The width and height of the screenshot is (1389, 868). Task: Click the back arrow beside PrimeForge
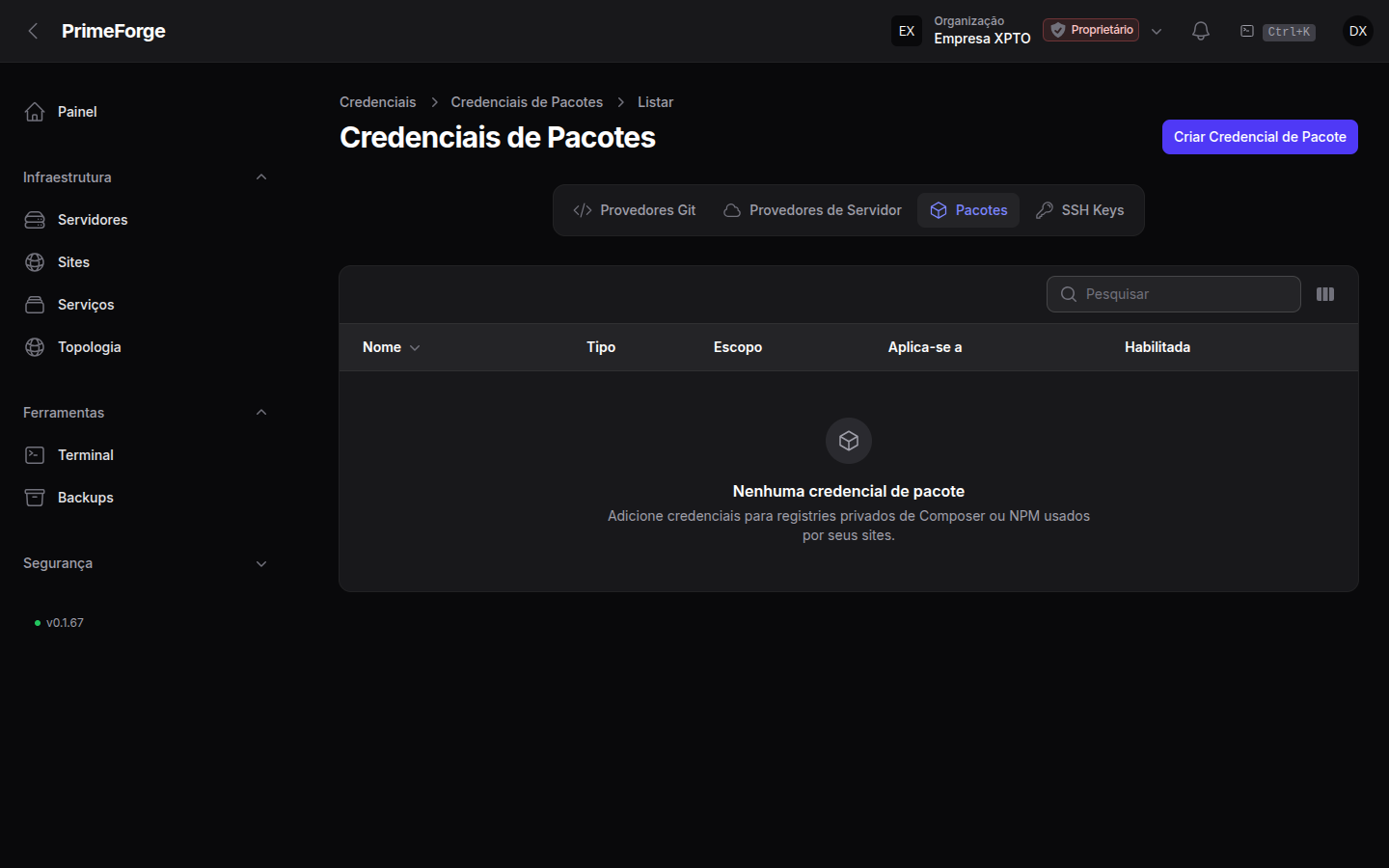(34, 31)
